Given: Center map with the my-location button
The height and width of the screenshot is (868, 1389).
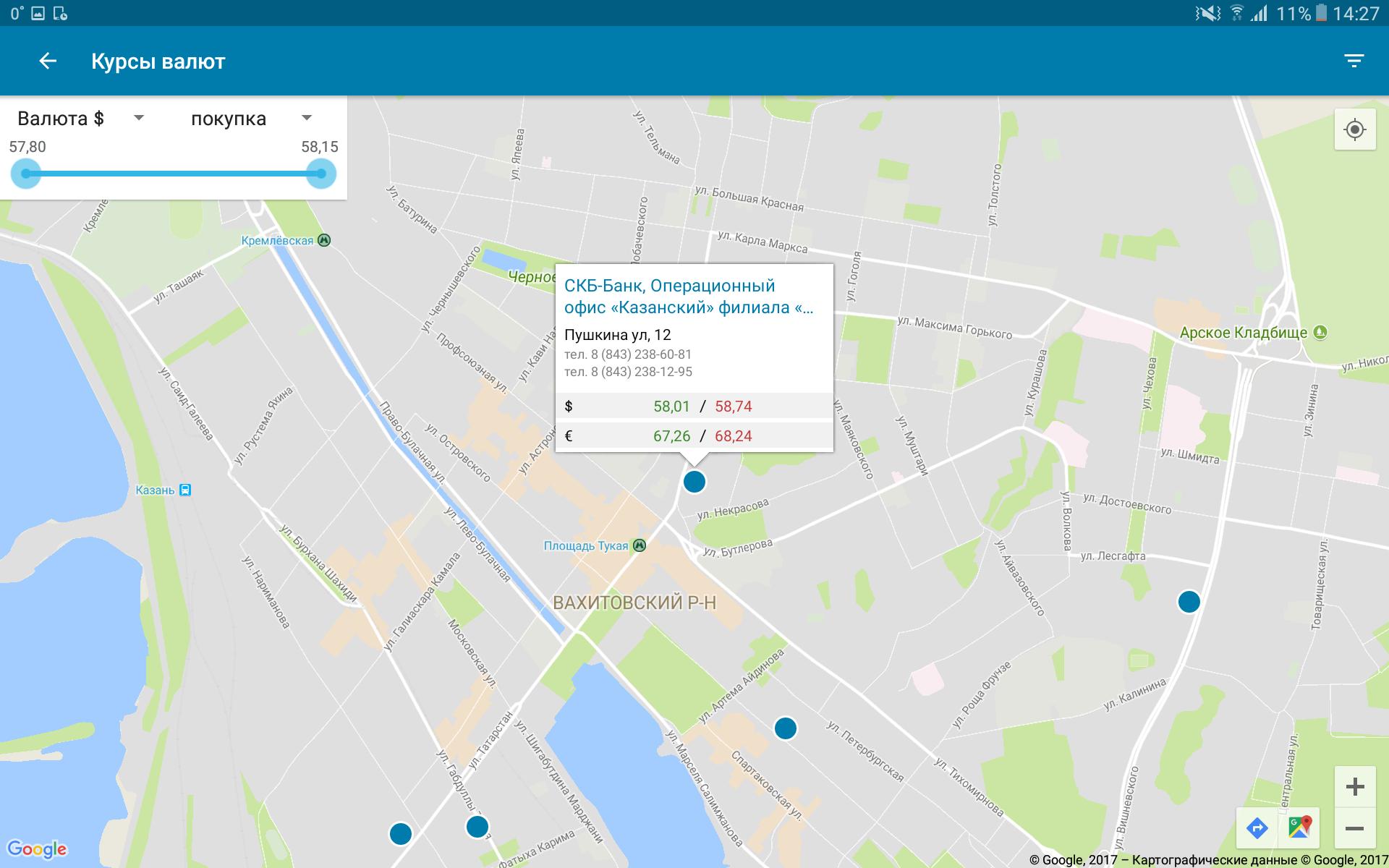Looking at the screenshot, I should [x=1355, y=129].
